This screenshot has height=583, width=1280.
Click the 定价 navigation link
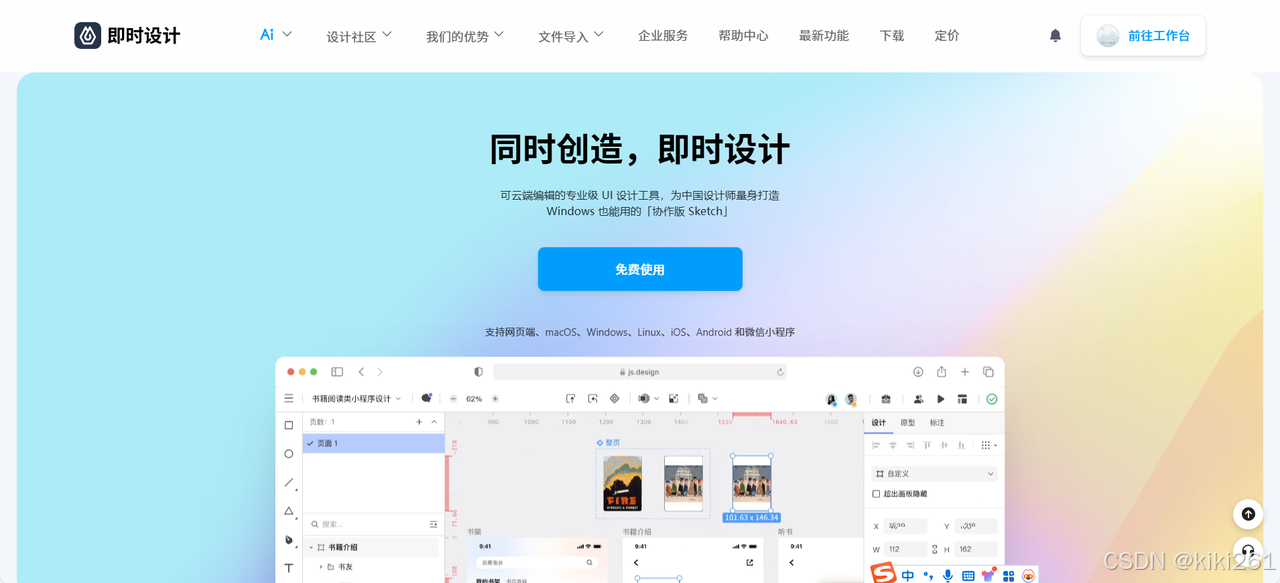pyautogui.click(x=947, y=36)
